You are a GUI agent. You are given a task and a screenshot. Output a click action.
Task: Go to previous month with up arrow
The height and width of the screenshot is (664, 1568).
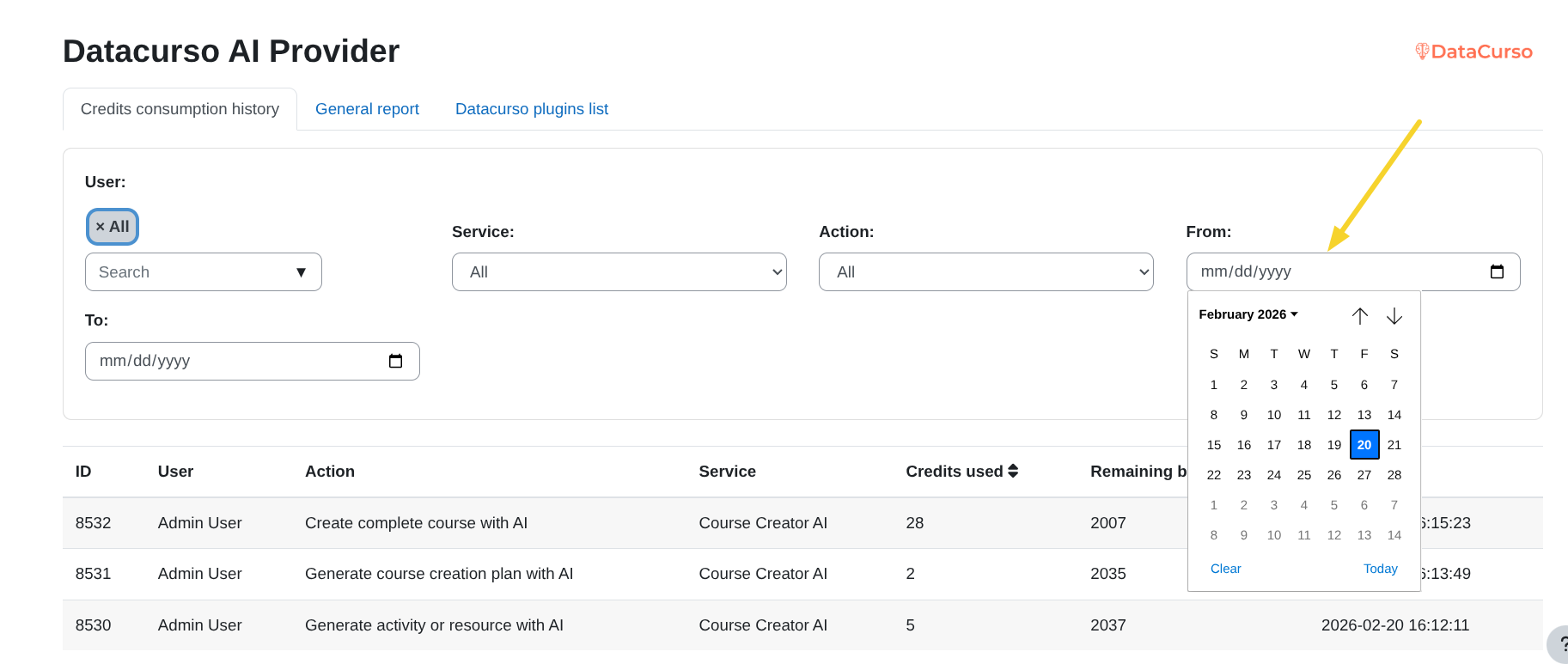[x=1359, y=316]
